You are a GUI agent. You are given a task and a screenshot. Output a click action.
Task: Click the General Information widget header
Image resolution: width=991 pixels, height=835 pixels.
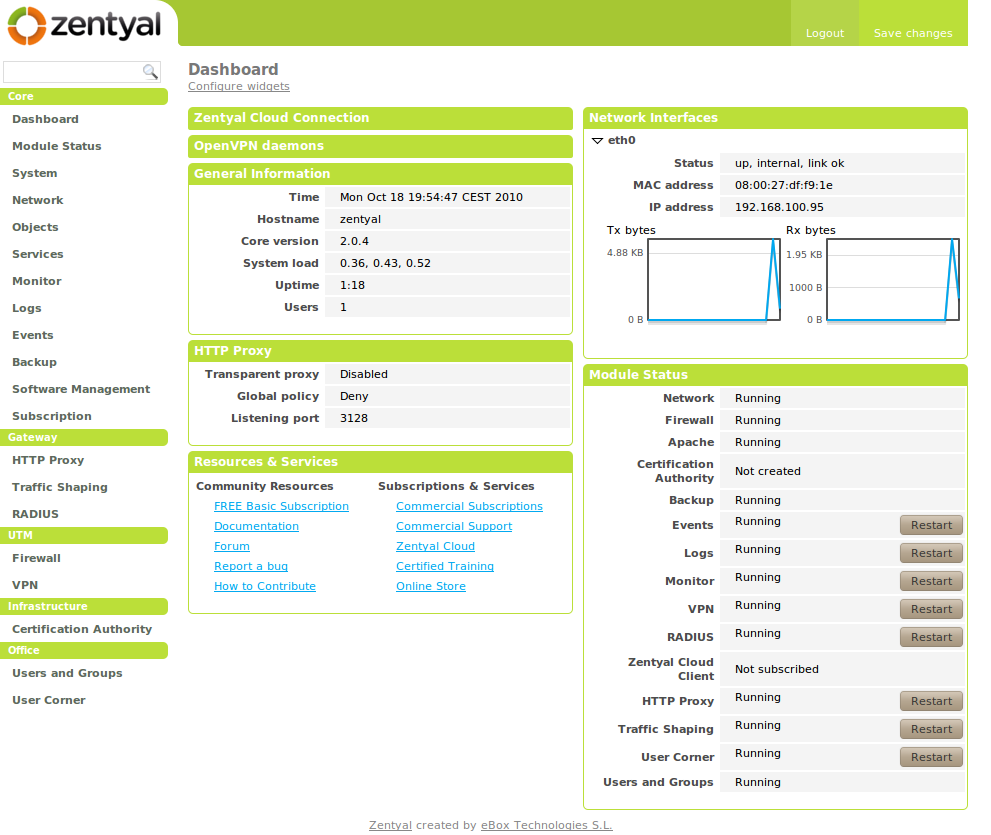coord(380,174)
